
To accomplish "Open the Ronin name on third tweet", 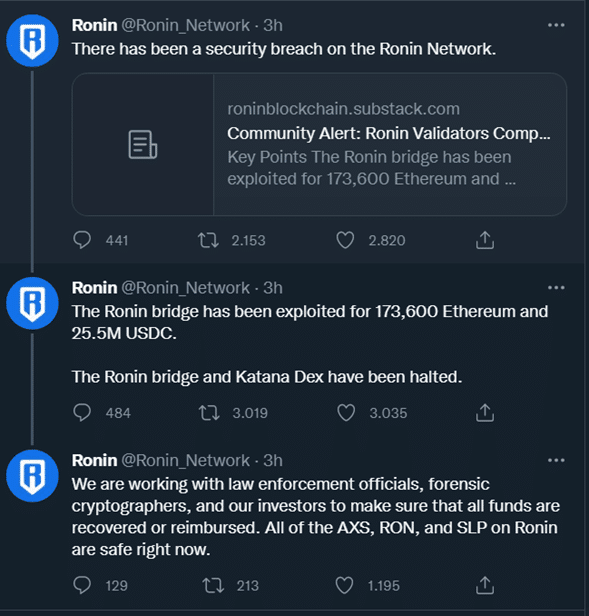I will (94, 460).
